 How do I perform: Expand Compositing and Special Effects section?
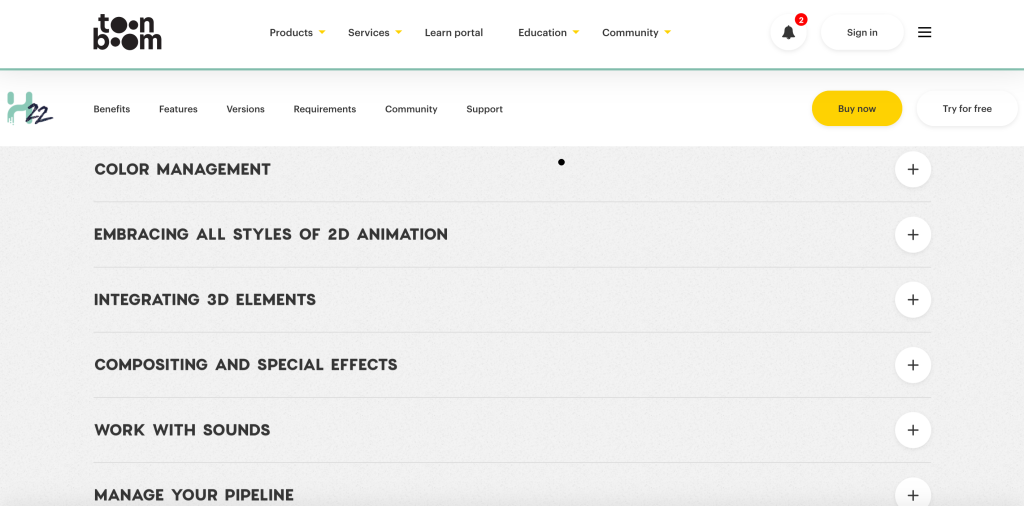[x=912, y=365]
